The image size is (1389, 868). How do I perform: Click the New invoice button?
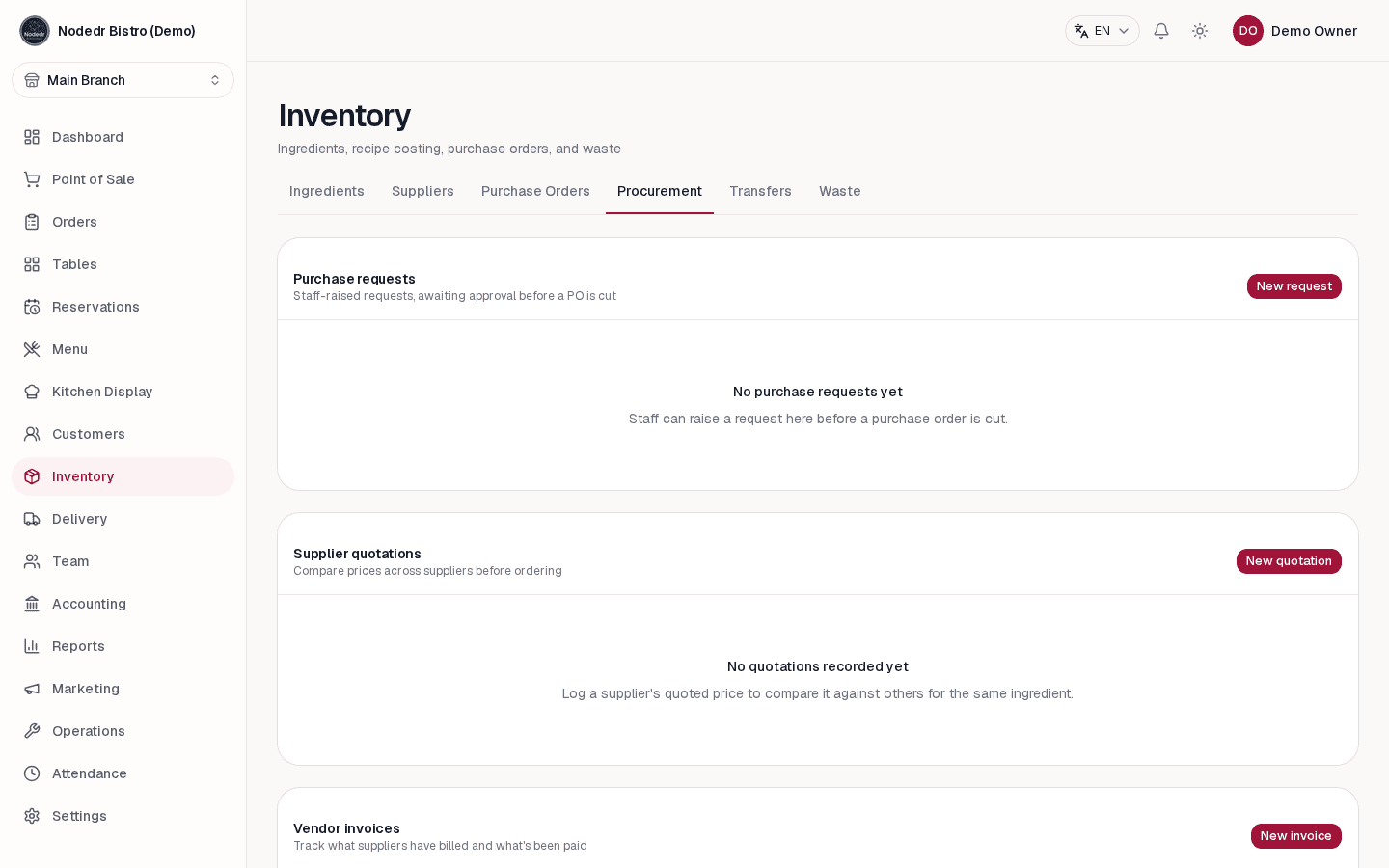[x=1296, y=836]
